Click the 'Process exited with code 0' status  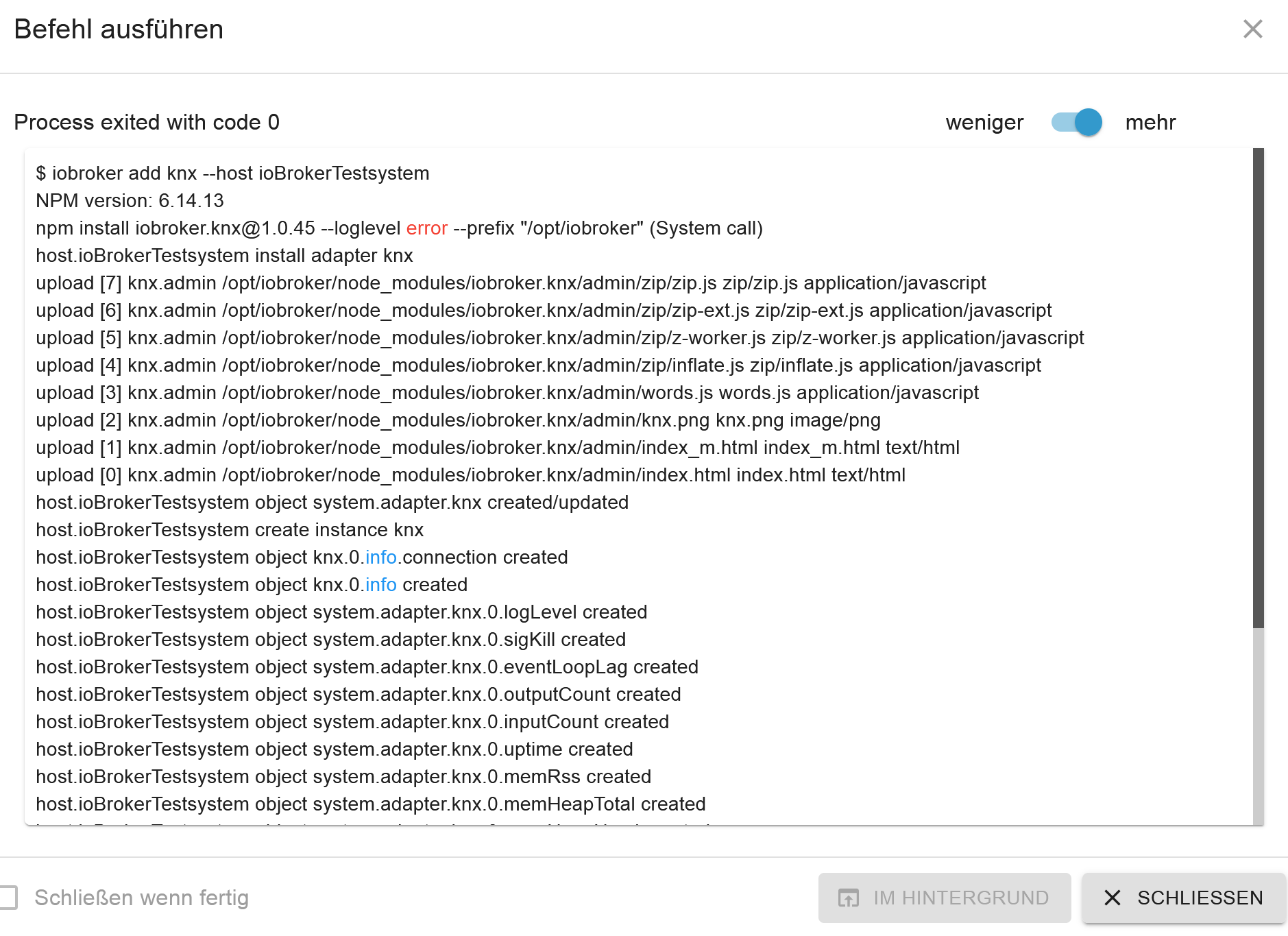(x=147, y=122)
